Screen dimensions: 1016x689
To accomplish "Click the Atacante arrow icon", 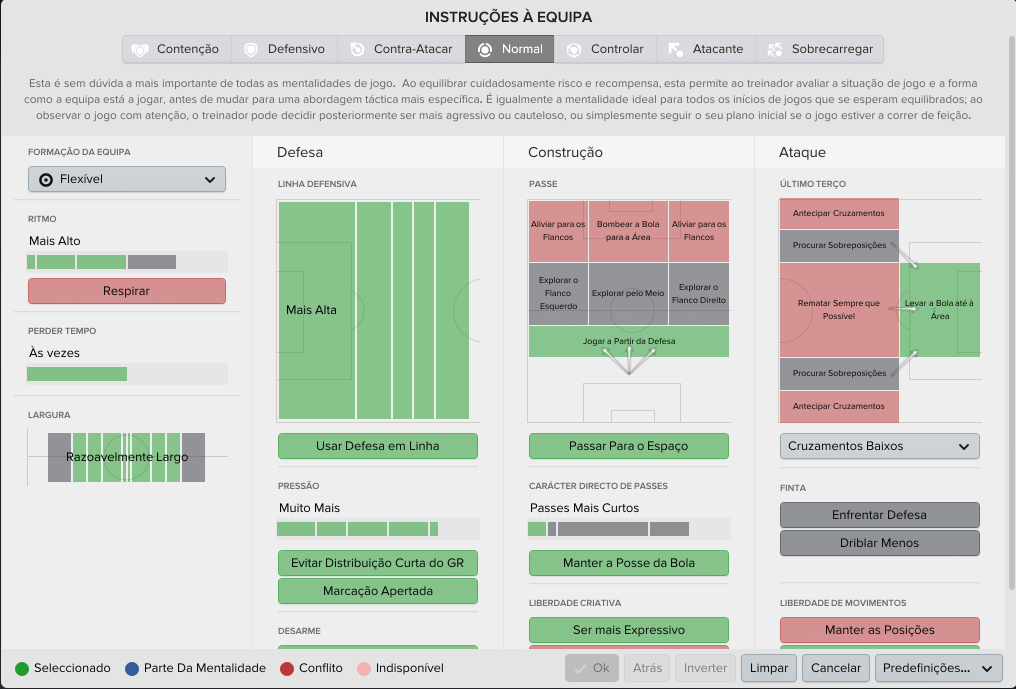I will 676,49.
